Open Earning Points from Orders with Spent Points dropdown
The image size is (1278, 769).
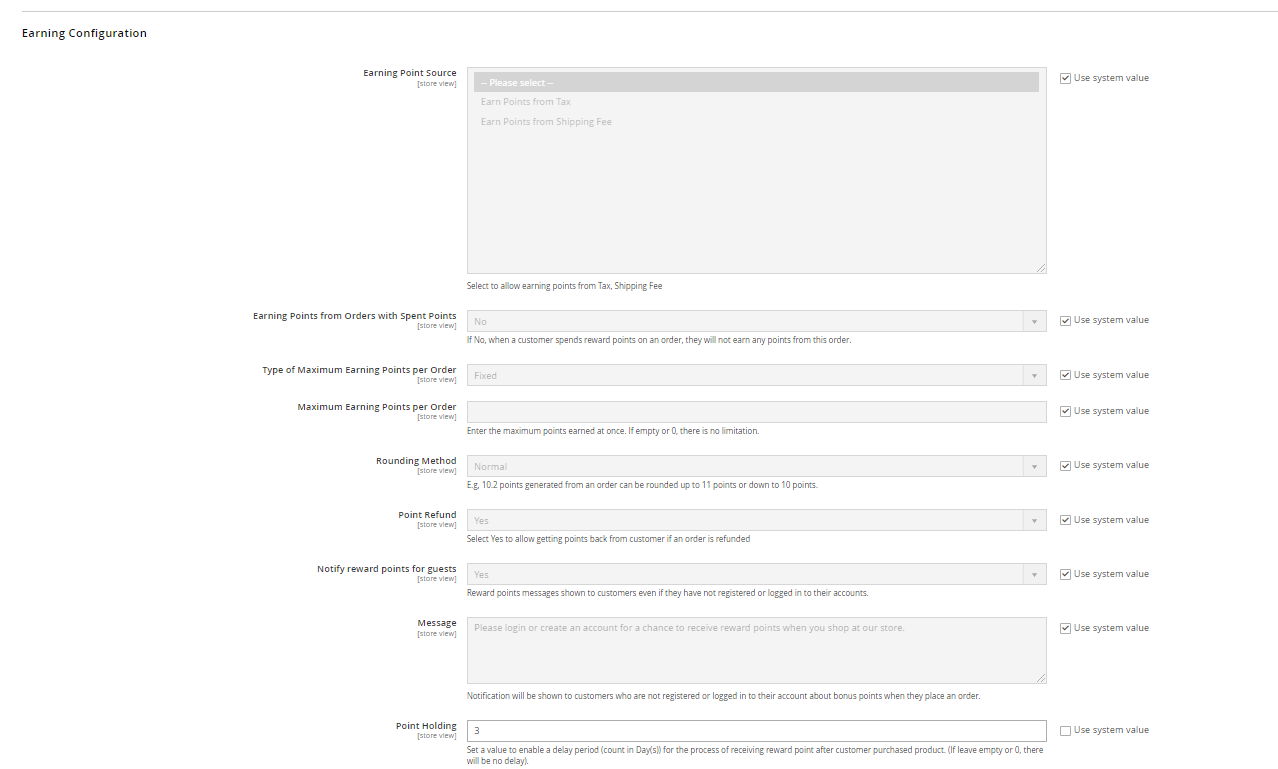coord(756,321)
